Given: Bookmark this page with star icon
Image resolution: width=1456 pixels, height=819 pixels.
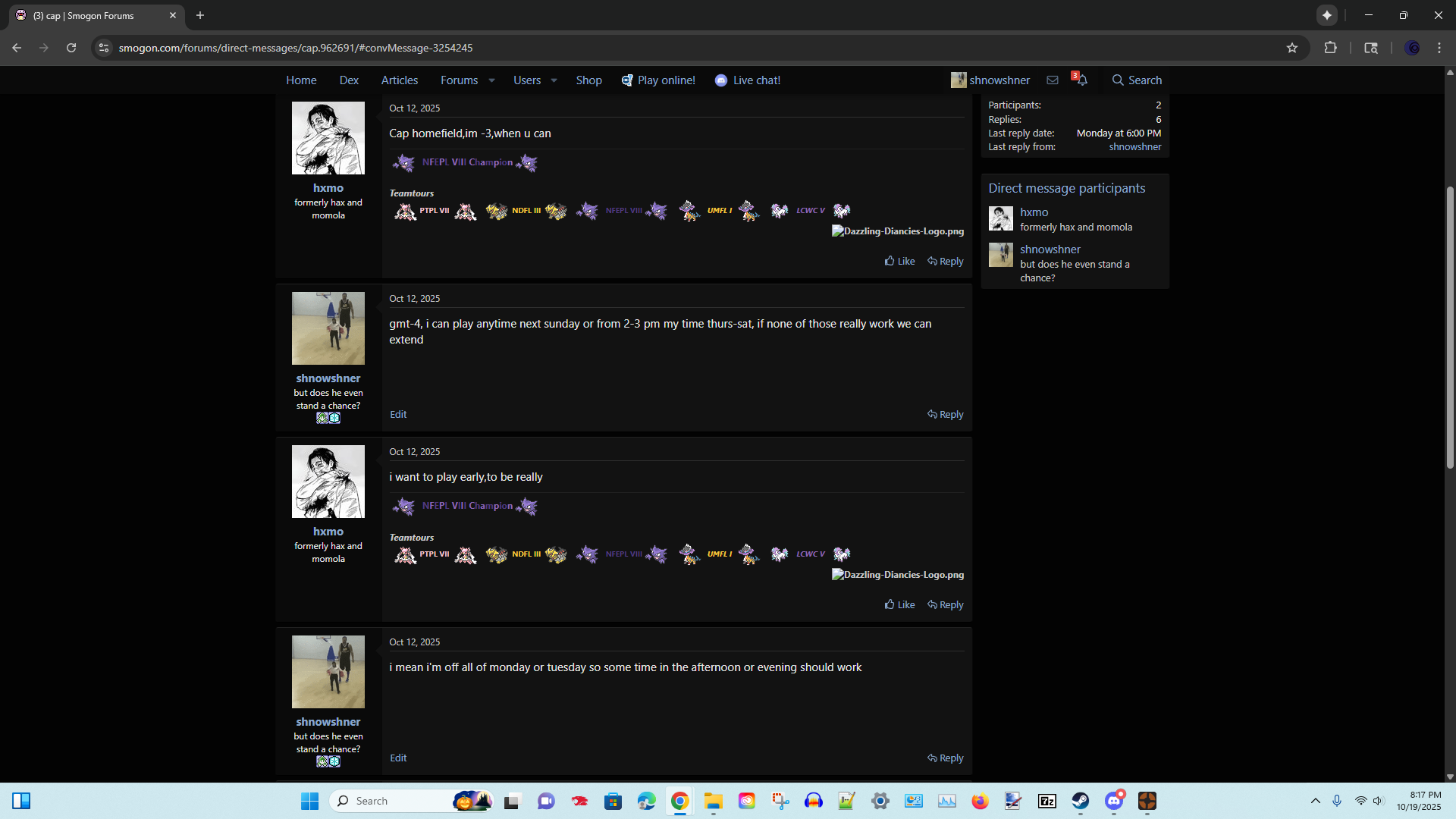Looking at the screenshot, I should [x=1292, y=48].
